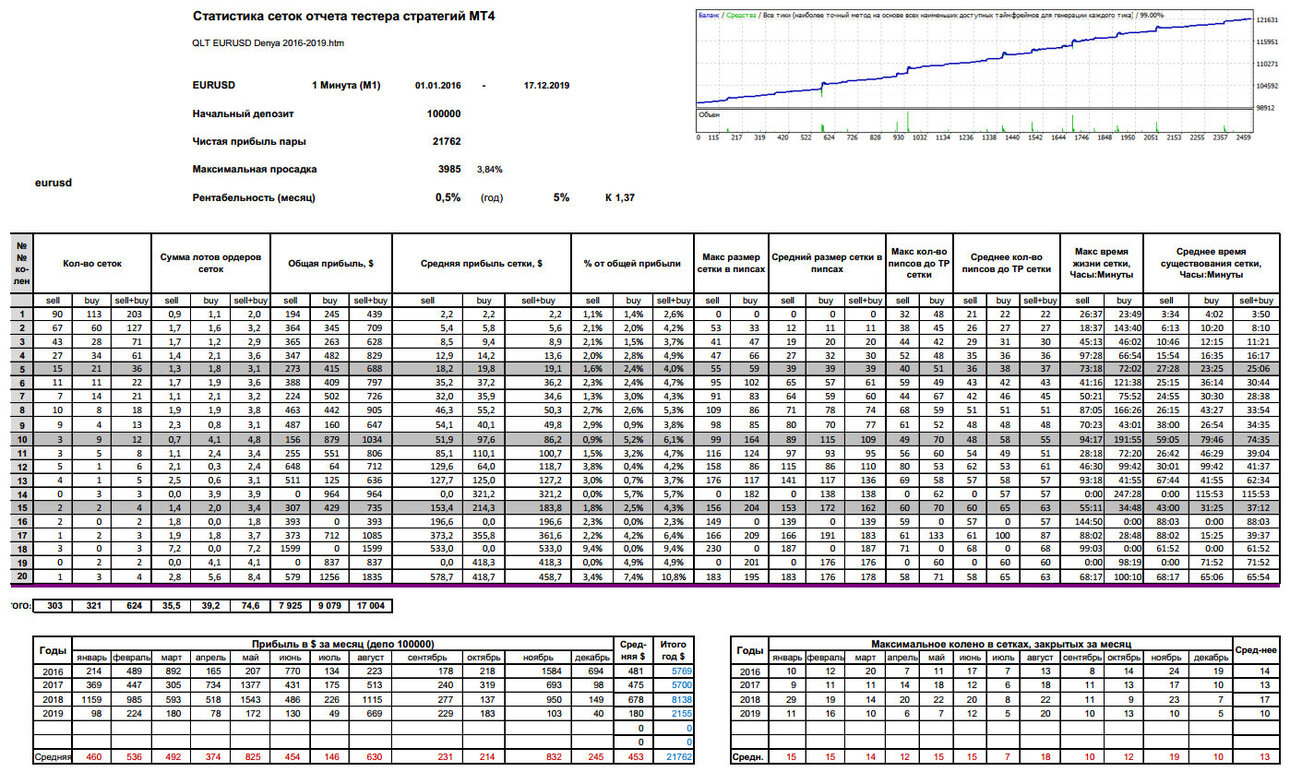Click the totals row value "624"

pos(132,607)
